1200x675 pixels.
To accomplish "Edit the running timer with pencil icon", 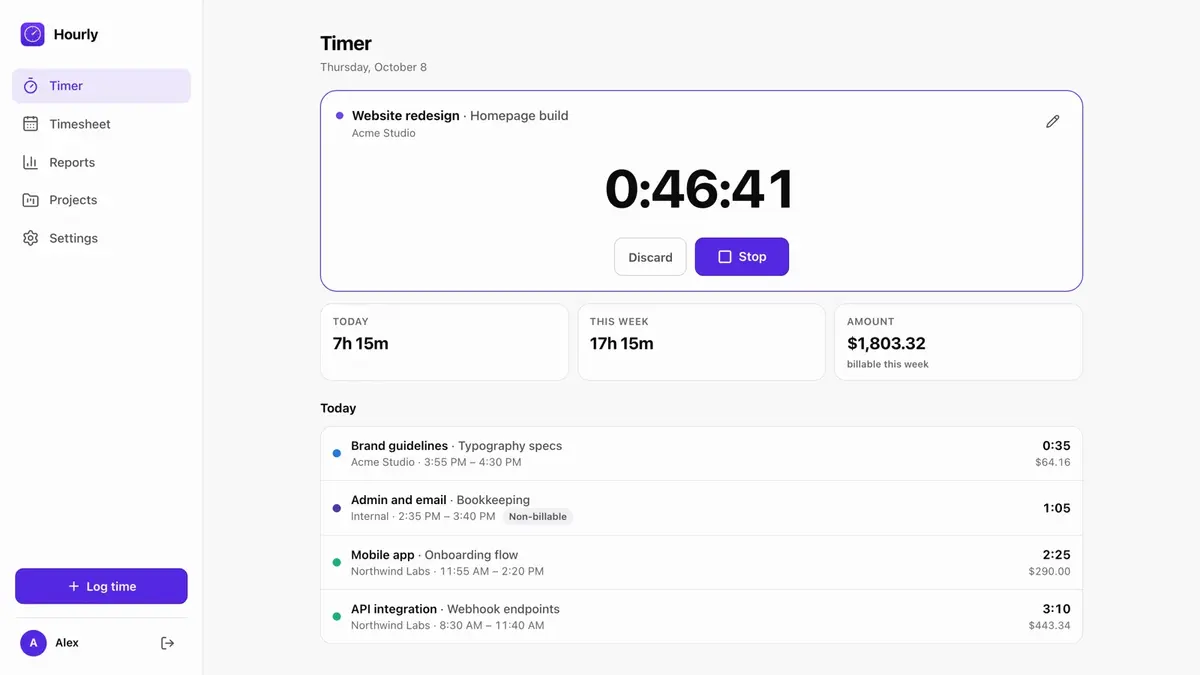I will [1052, 121].
